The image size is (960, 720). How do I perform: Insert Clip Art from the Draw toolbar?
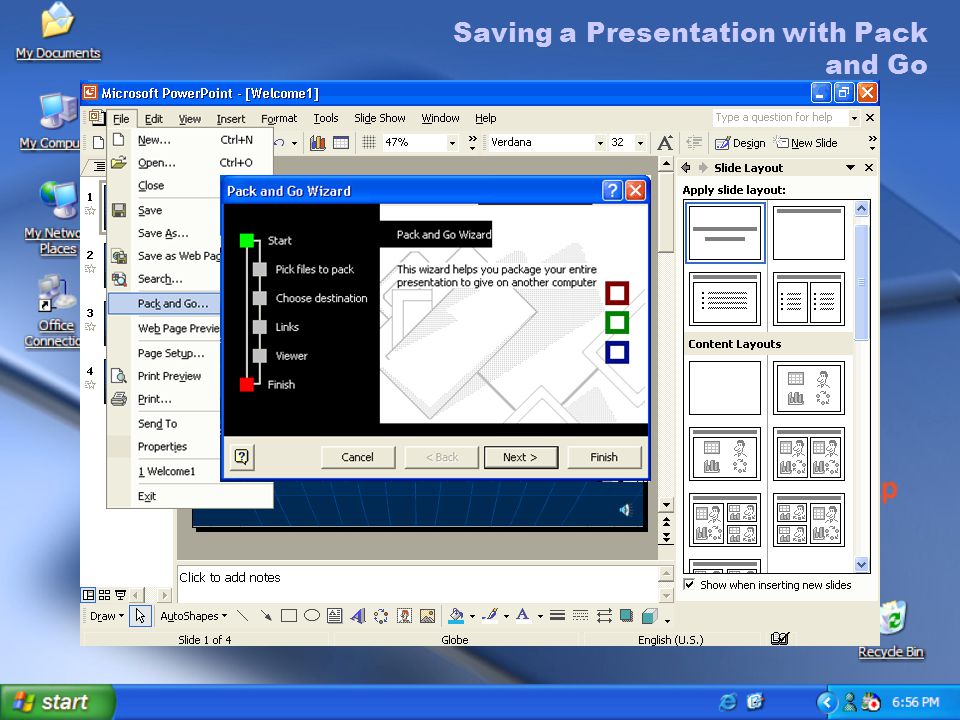click(404, 615)
